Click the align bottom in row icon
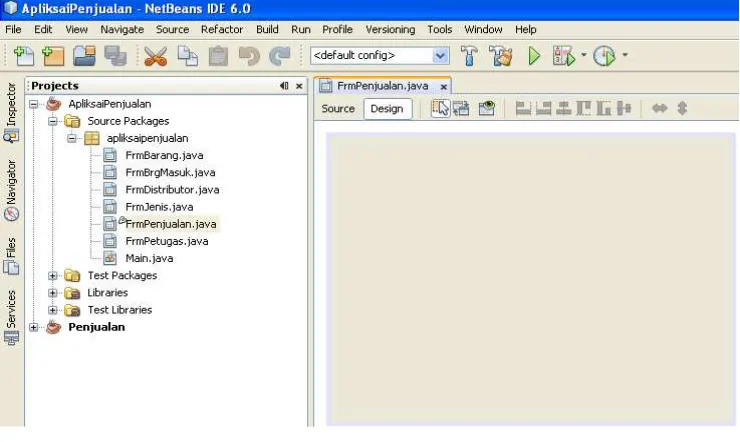Image resolution: width=740 pixels, height=442 pixels. pyautogui.click(x=604, y=108)
